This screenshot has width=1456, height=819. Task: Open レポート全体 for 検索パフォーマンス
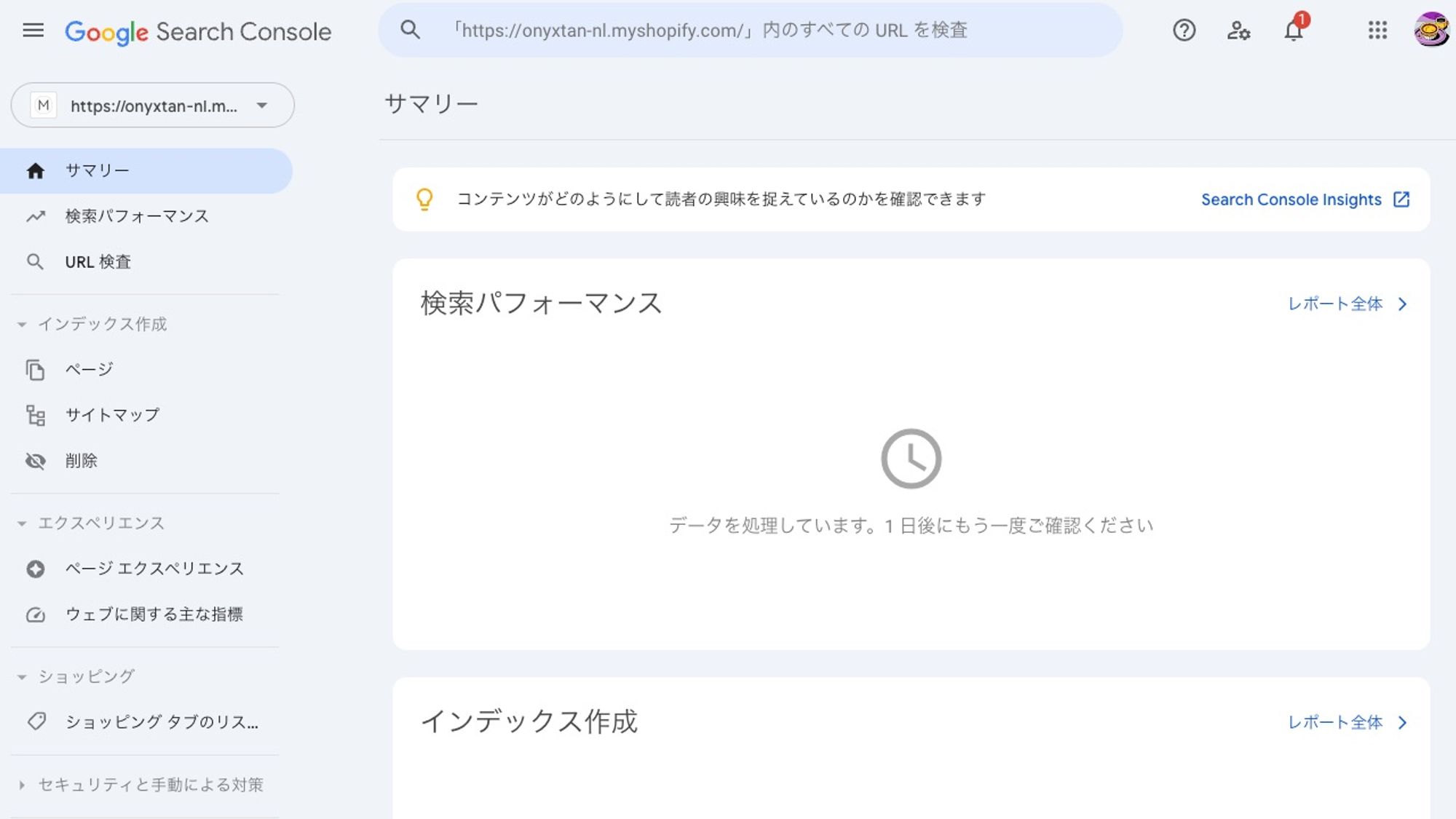click(x=1335, y=304)
